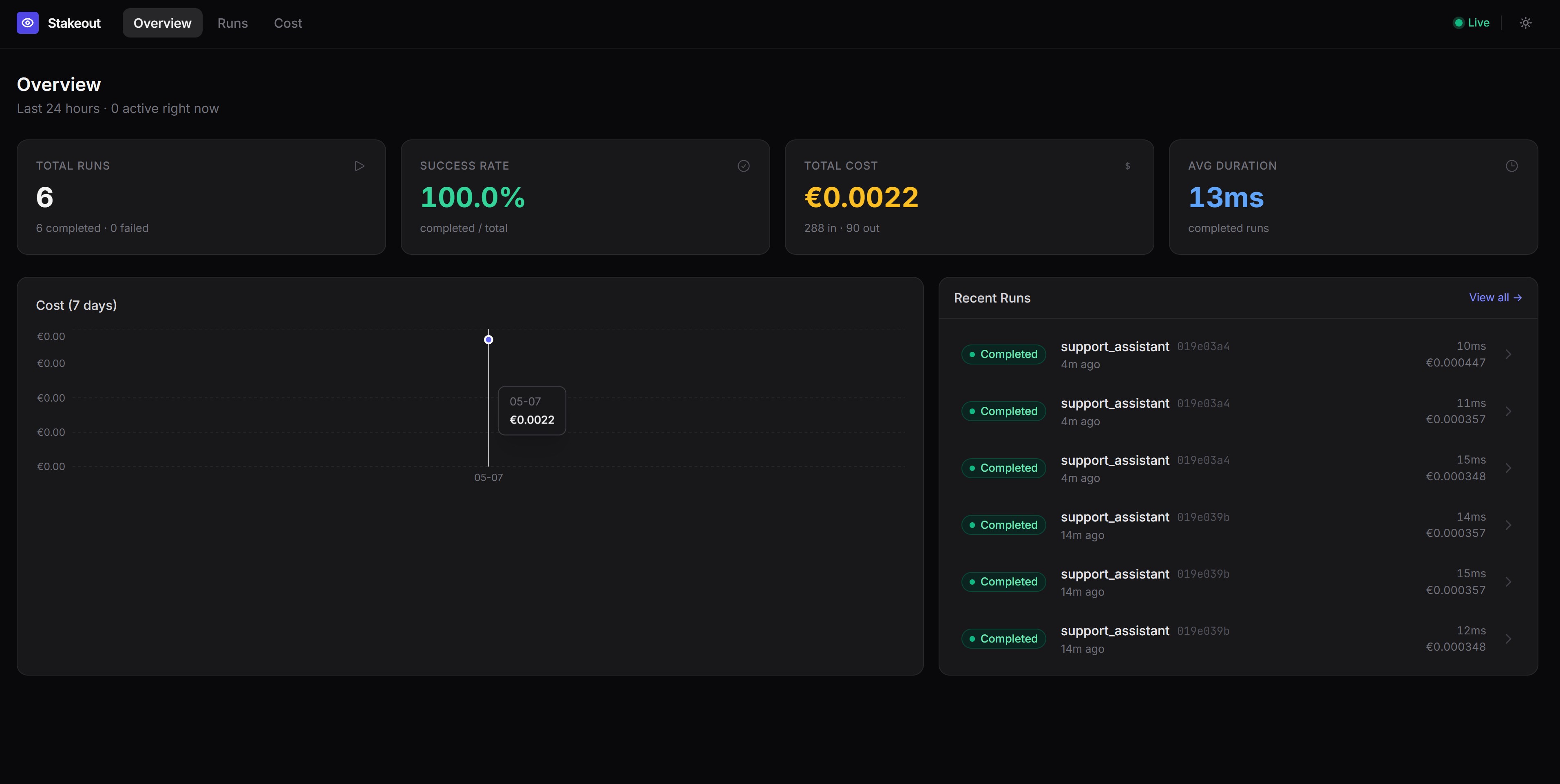The width and height of the screenshot is (1560, 784).
Task: Click the Stakeout eye logo icon
Action: 27,23
